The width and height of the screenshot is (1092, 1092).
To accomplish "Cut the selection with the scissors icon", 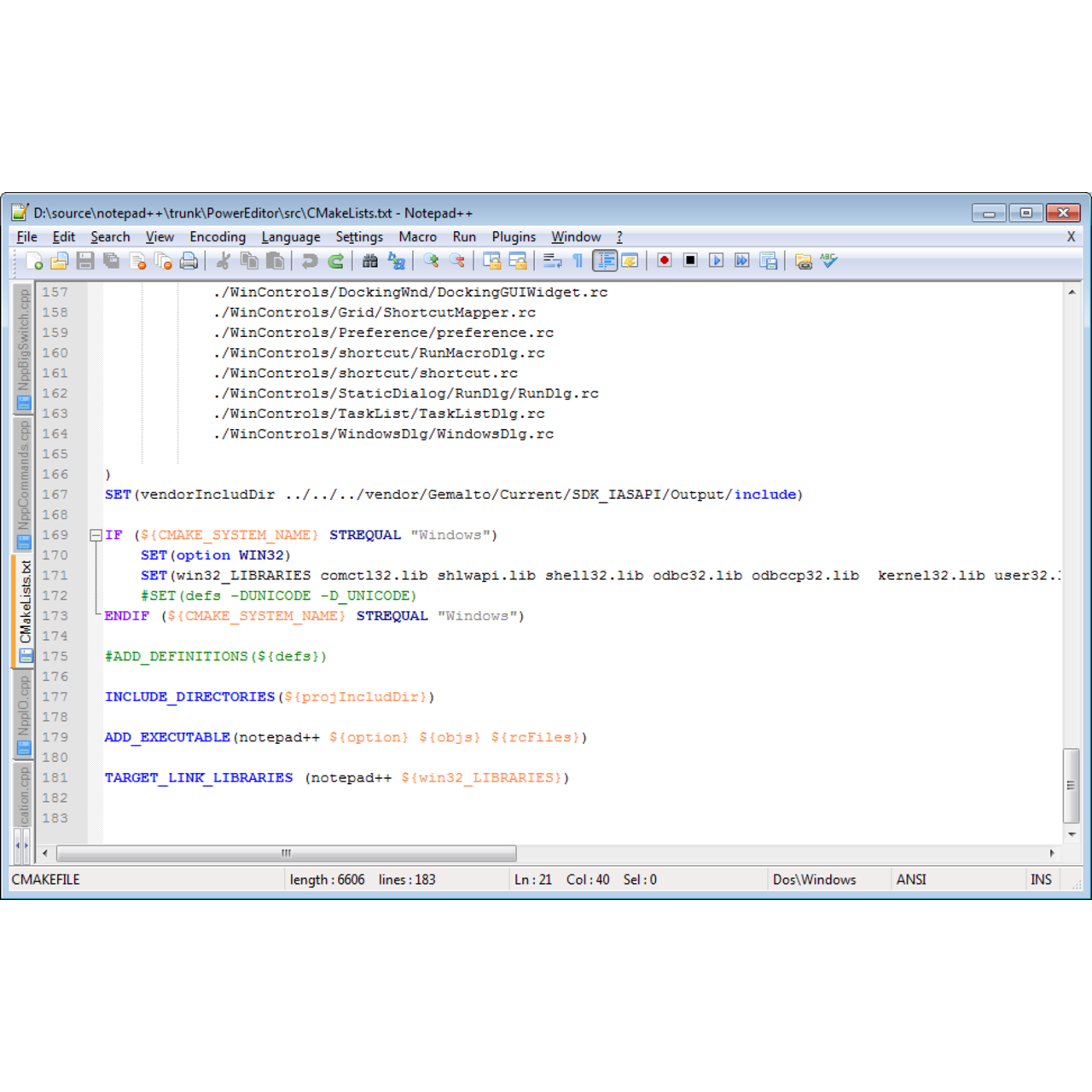I will [x=223, y=261].
